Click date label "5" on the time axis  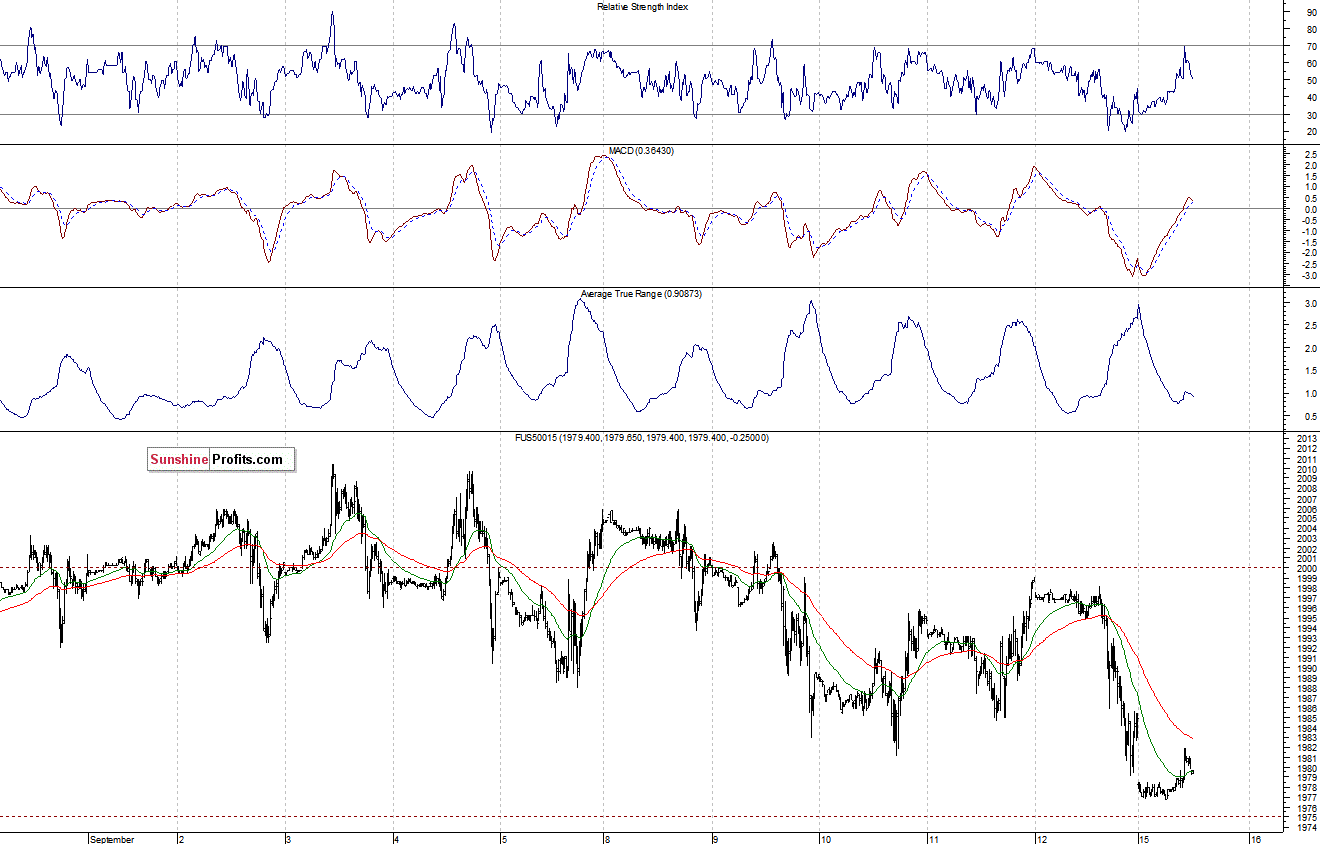[x=504, y=839]
